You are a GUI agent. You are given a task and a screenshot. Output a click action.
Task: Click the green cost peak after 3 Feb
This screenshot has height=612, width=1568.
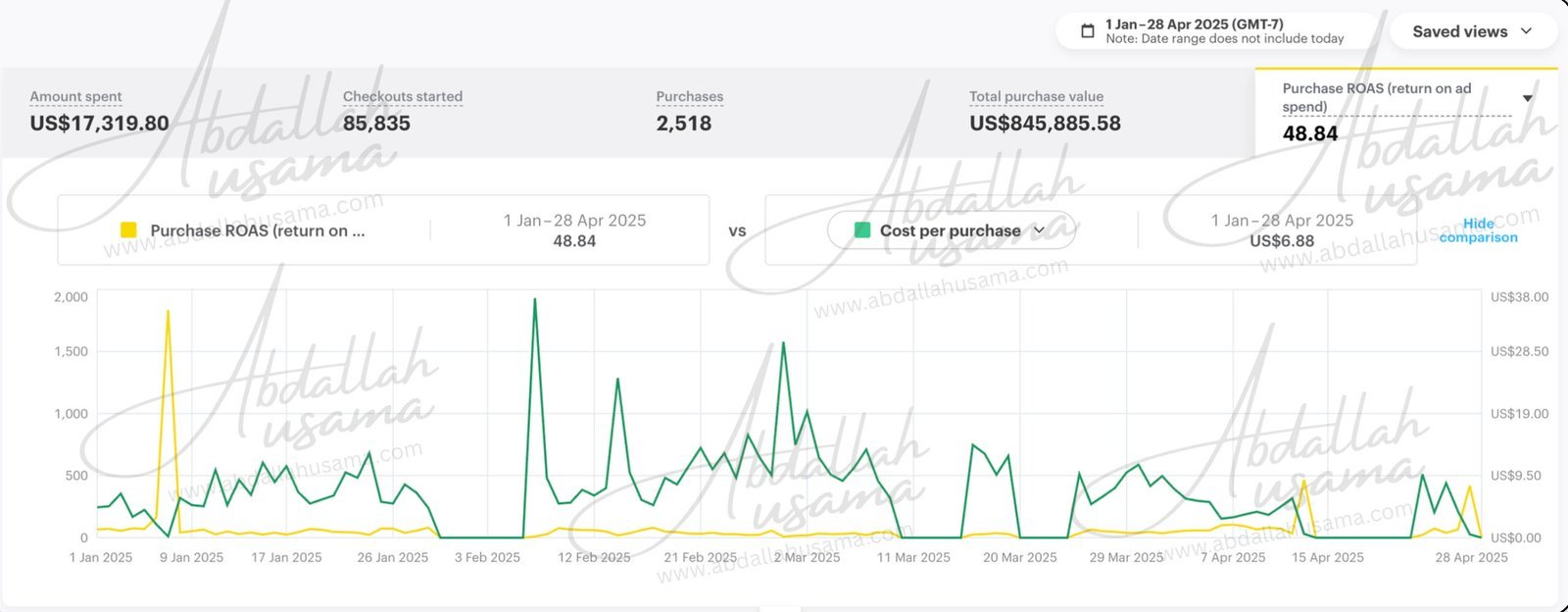(534, 300)
